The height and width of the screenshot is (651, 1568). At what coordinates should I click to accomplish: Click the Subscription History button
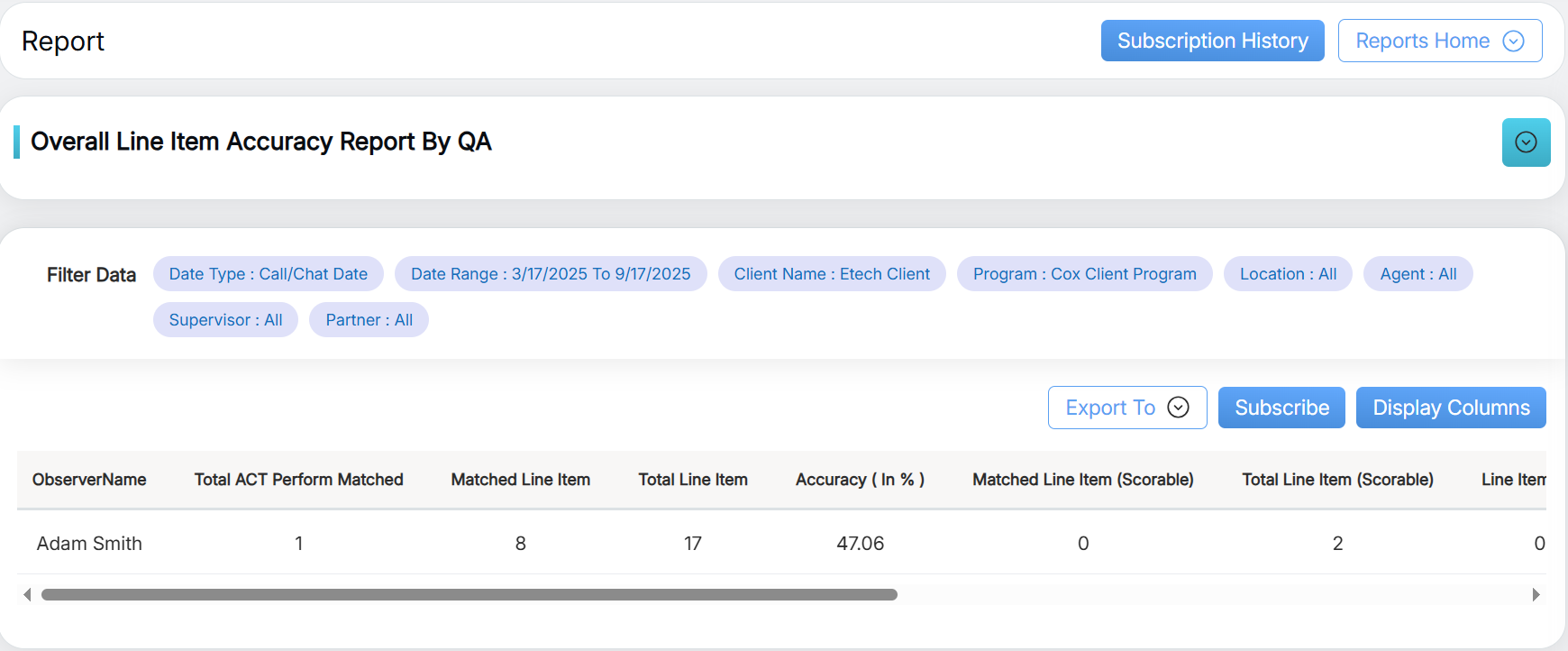[x=1212, y=41]
